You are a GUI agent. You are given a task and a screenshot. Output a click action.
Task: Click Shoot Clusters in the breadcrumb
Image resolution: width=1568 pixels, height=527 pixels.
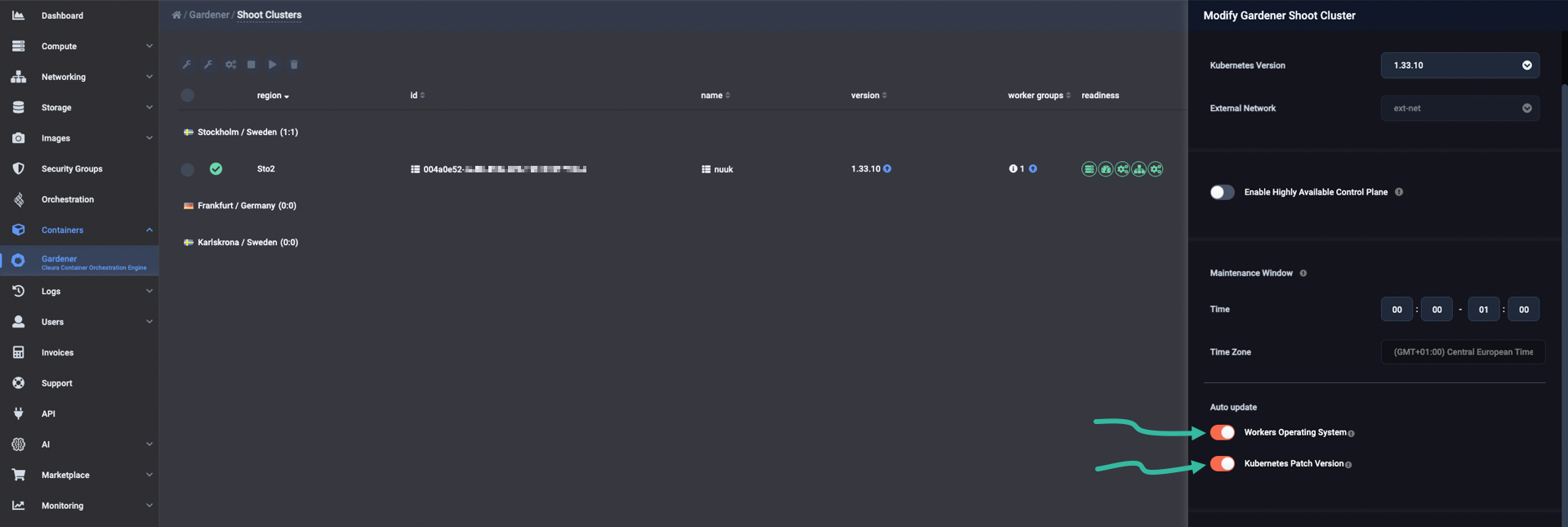point(269,15)
